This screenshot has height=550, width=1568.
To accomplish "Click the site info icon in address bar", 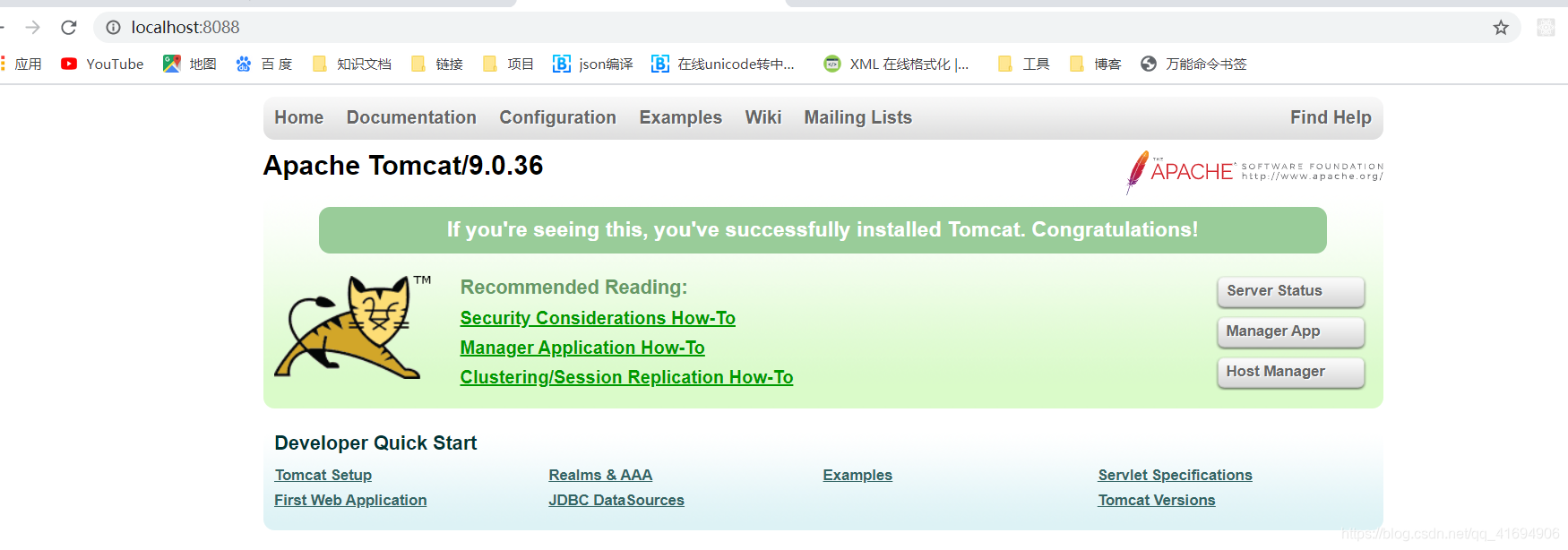I will click(x=114, y=28).
